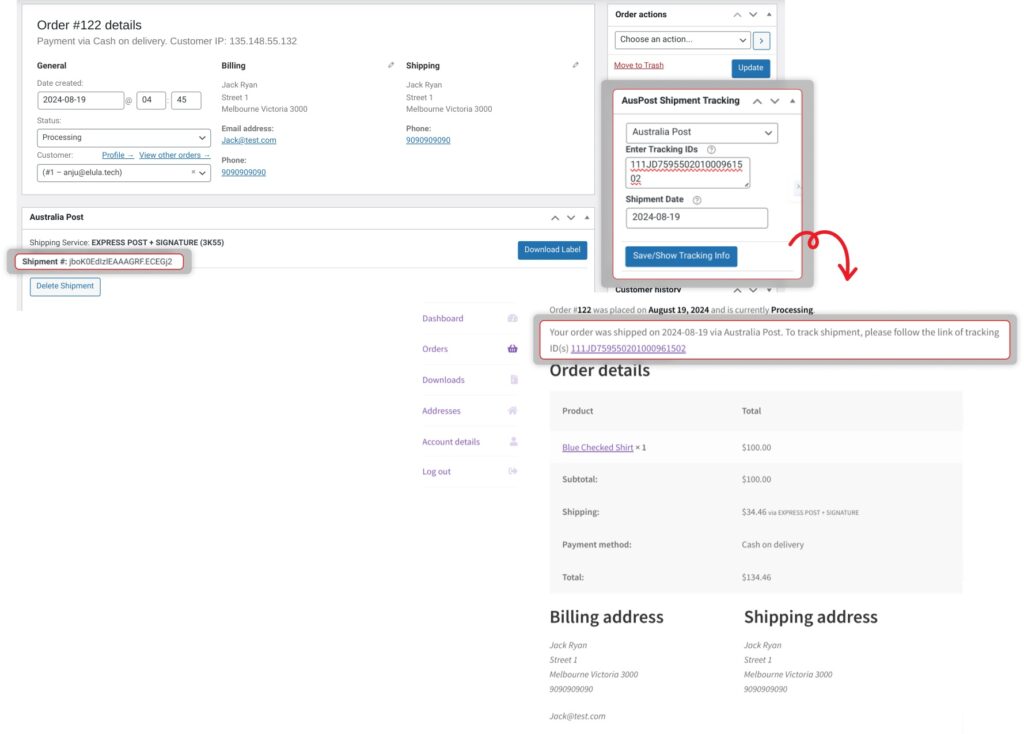Open the Customer selection dropdown
Image resolution: width=1024 pixels, height=734 pixels.
(123, 172)
